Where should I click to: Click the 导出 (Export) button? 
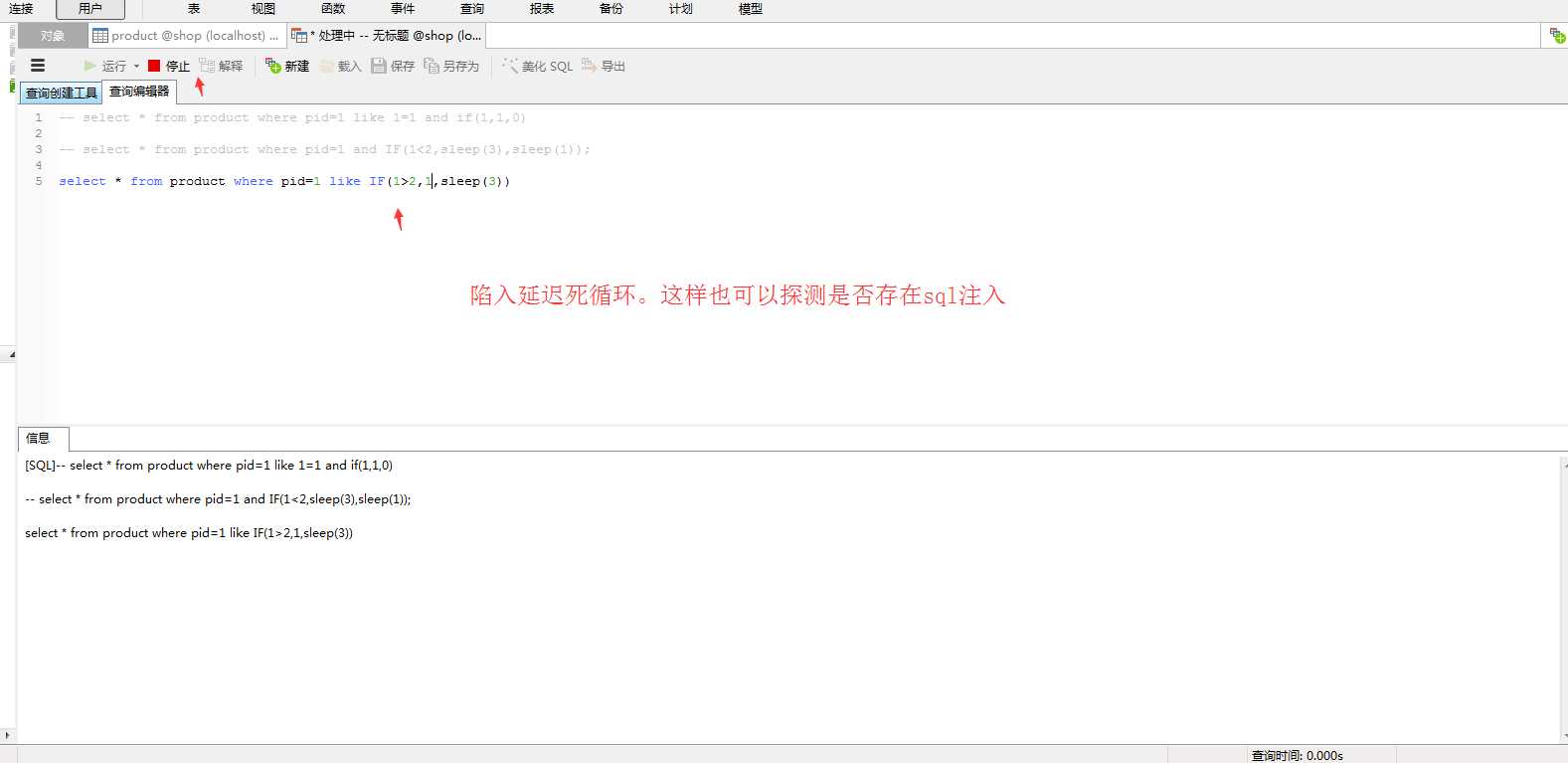click(604, 66)
